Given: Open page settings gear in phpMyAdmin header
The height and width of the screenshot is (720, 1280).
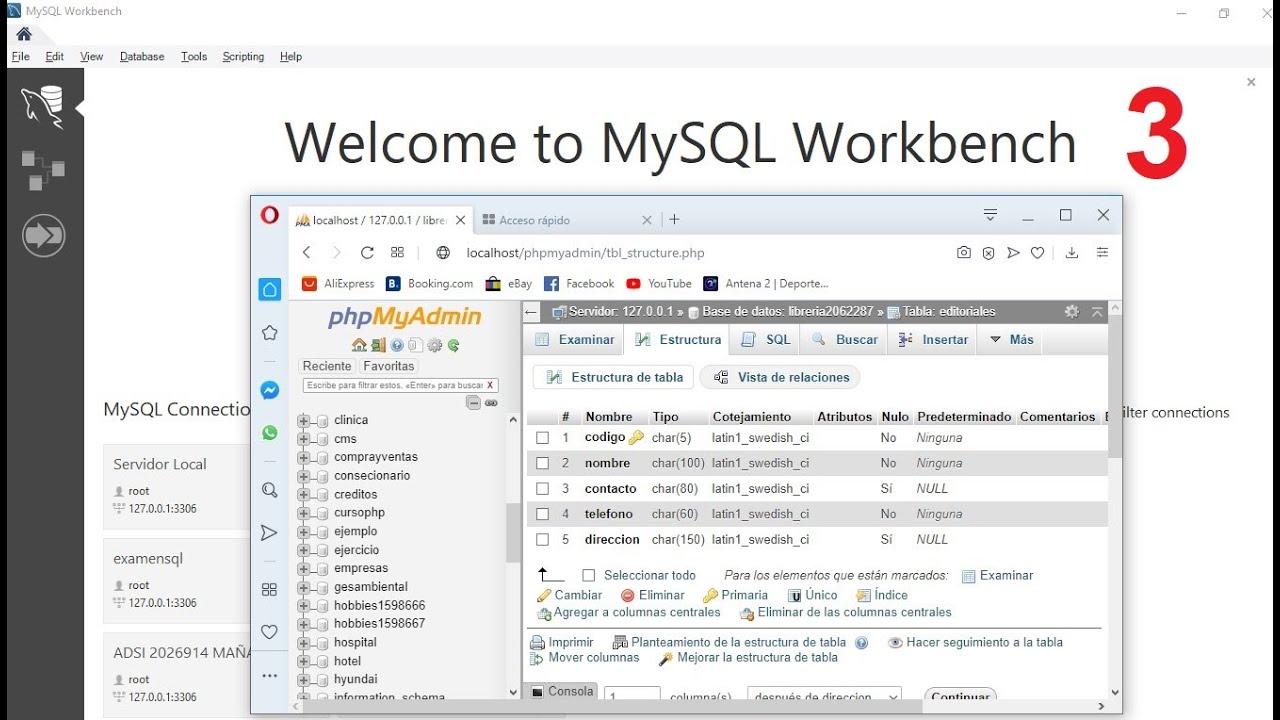Looking at the screenshot, I should click(x=1072, y=311).
